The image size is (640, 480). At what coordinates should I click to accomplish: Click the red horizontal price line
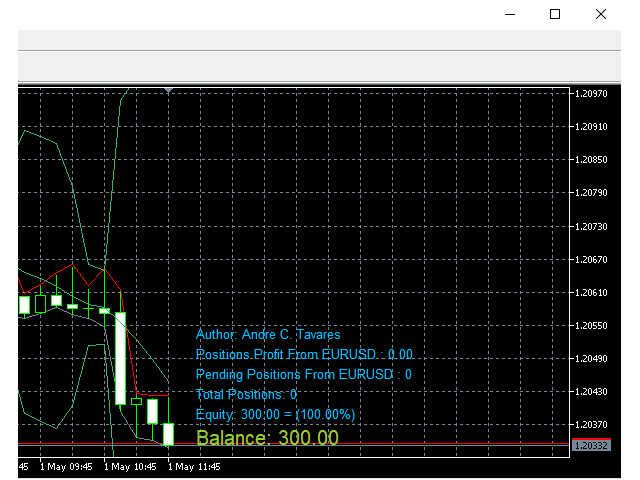pos(294,443)
